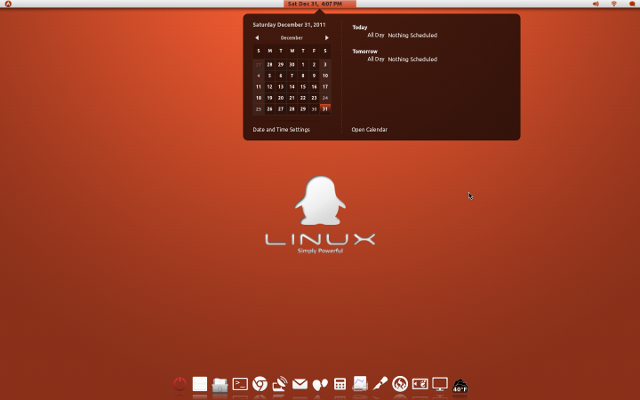Open the mail envelope icon in dock
Image resolution: width=640 pixels, height=400 pixels.
(x=300, y=384)
